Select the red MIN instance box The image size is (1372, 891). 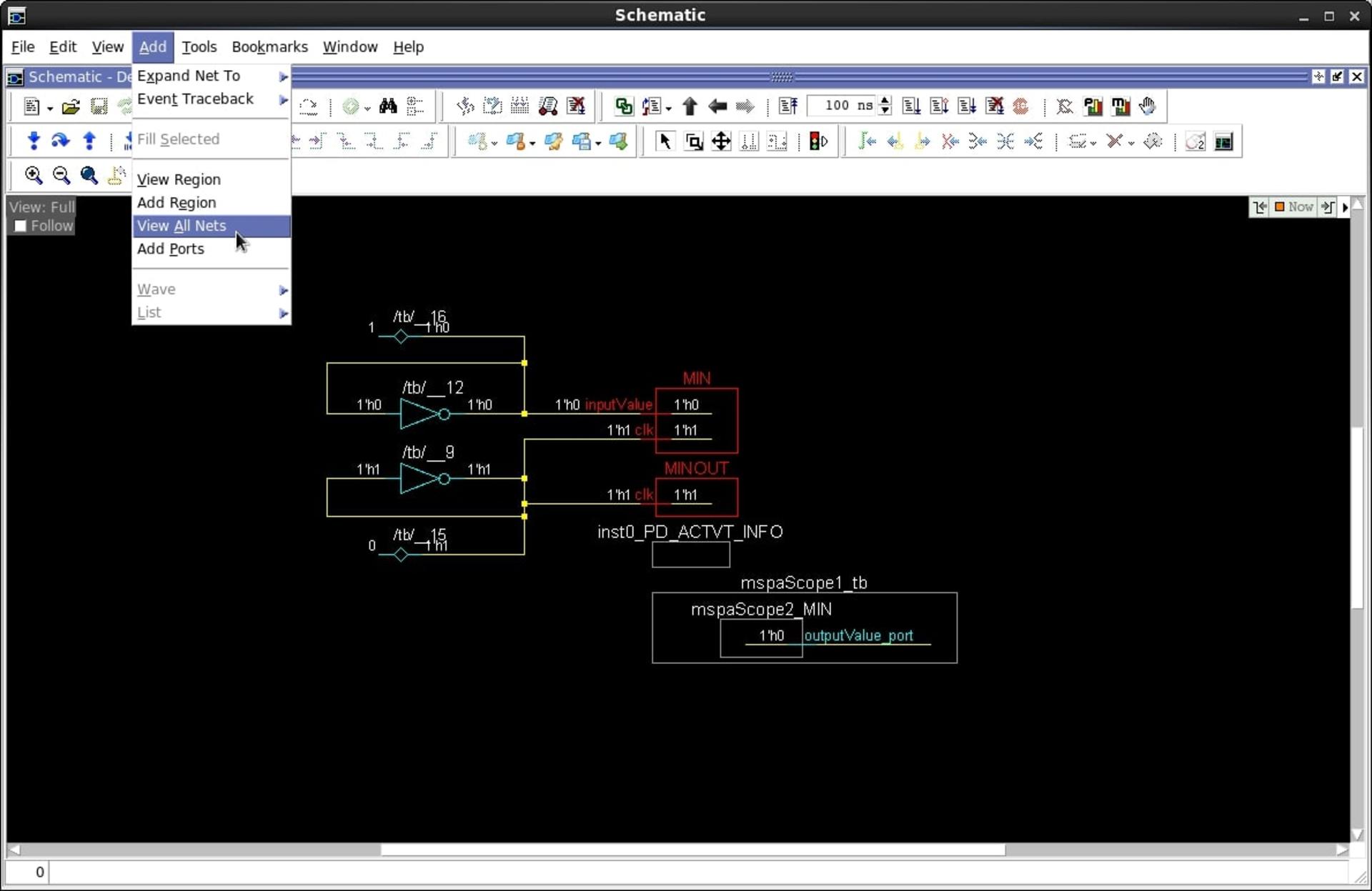coord(697,420)
